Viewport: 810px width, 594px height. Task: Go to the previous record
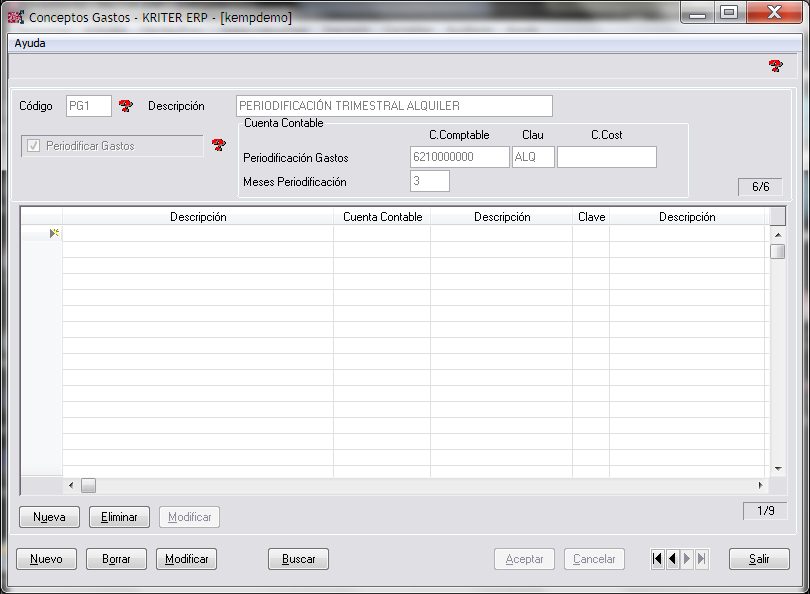tap(672, 559)
